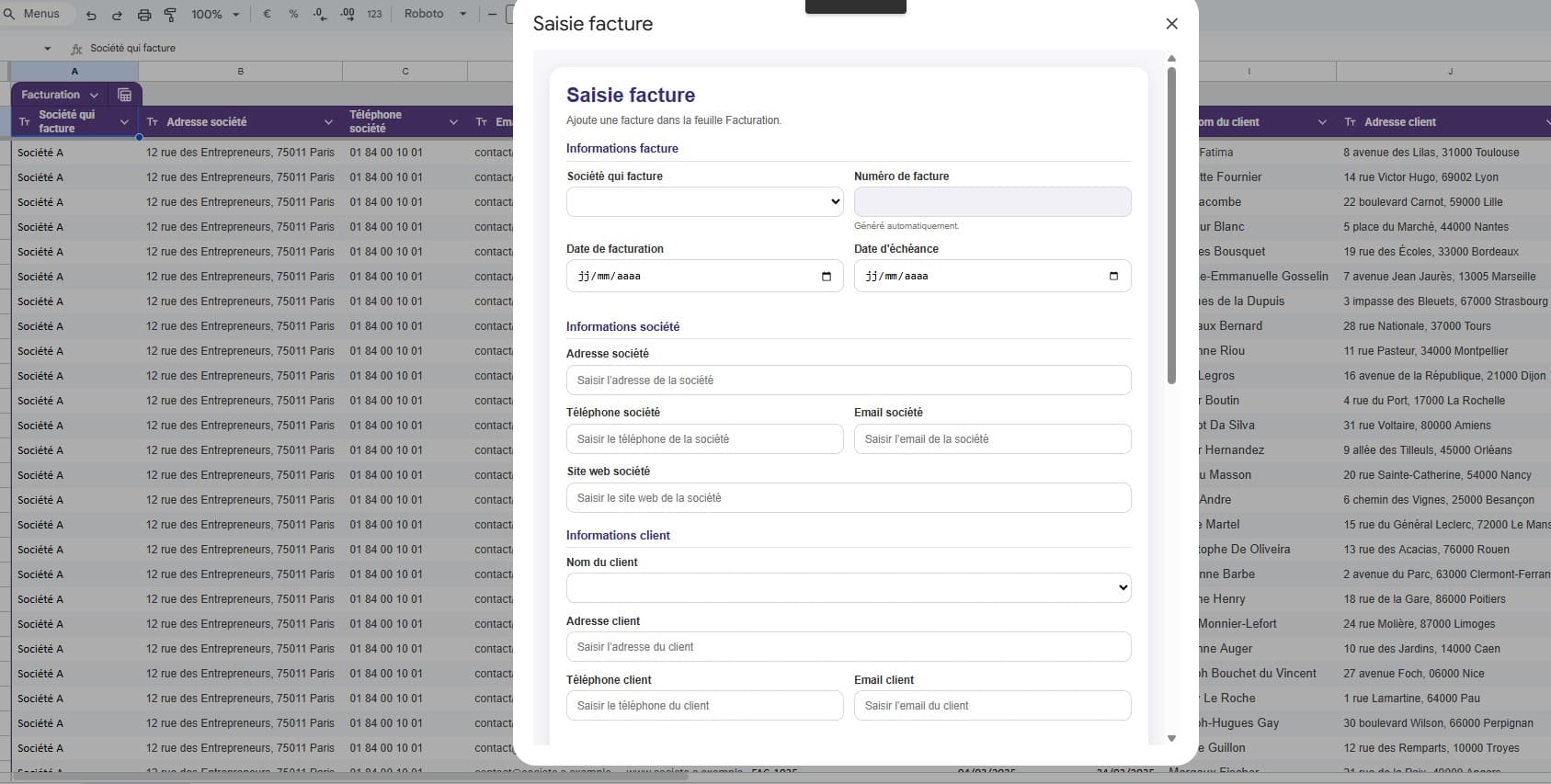Click the dialog's vertical scrollbar thumb
Screen dimensions: 1551x784
tap(1171, 225)
